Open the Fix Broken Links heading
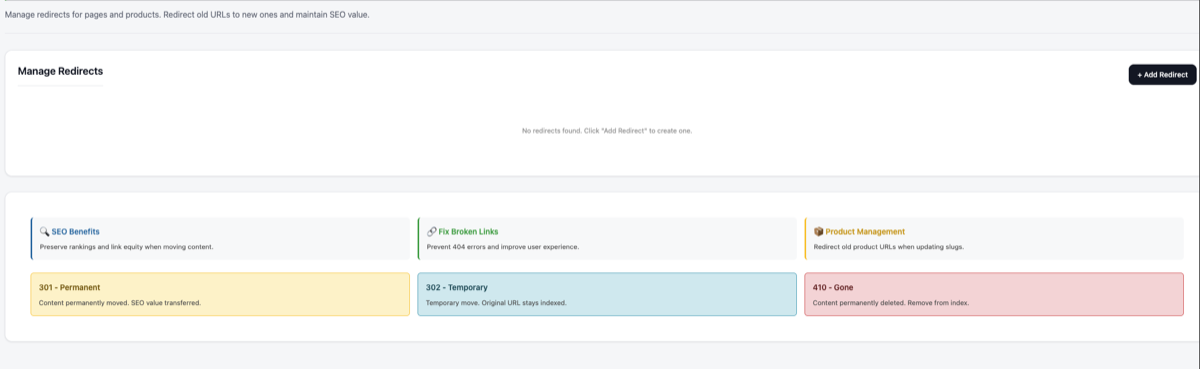This screenshot has width=1200, height=369. 468,231
